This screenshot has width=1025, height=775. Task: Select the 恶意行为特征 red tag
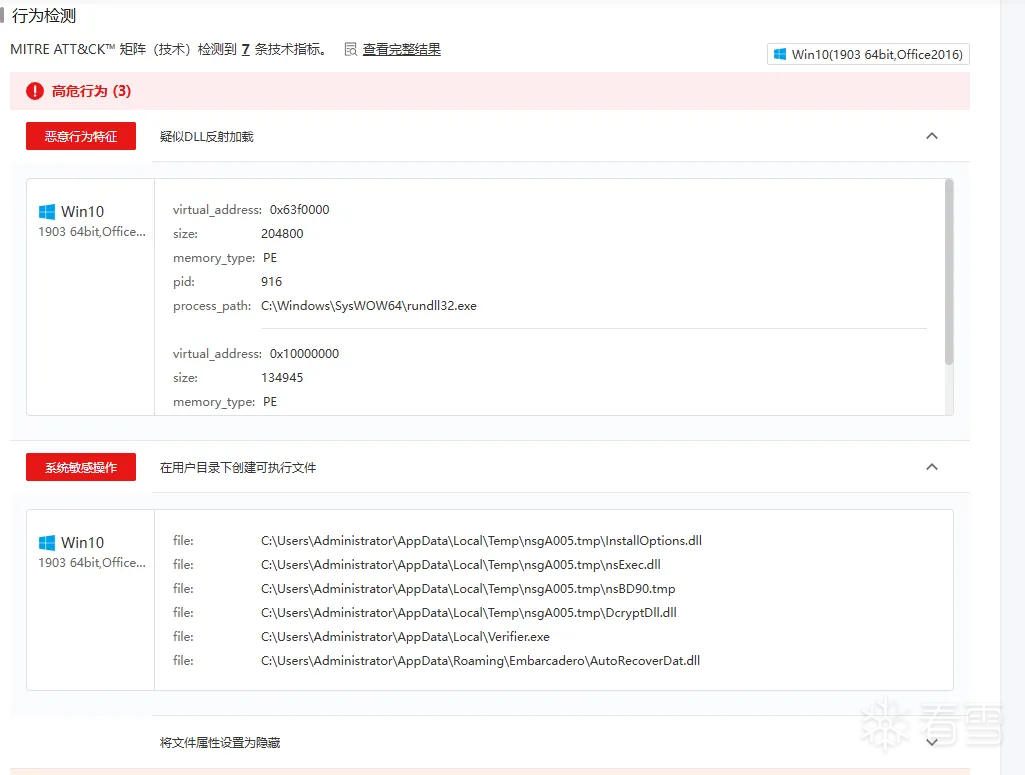click(80, 136)
